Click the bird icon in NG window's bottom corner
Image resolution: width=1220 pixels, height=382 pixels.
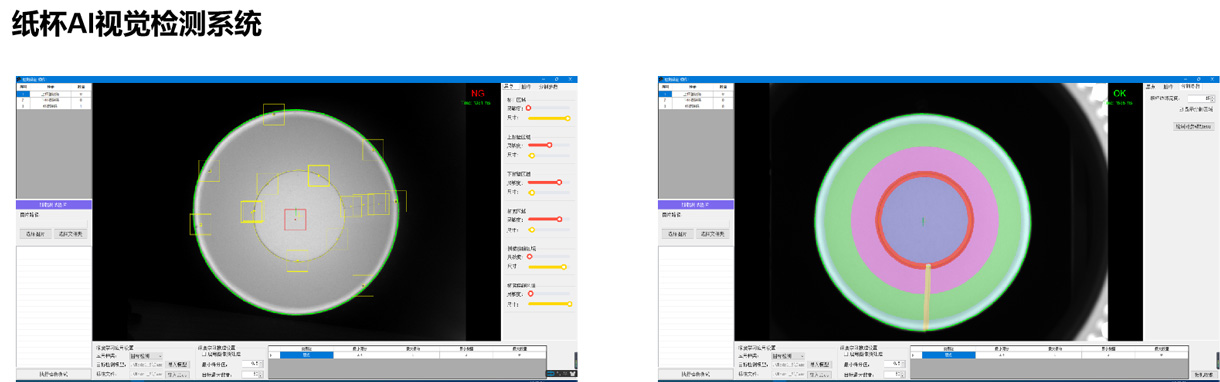(x=572, y=374)
